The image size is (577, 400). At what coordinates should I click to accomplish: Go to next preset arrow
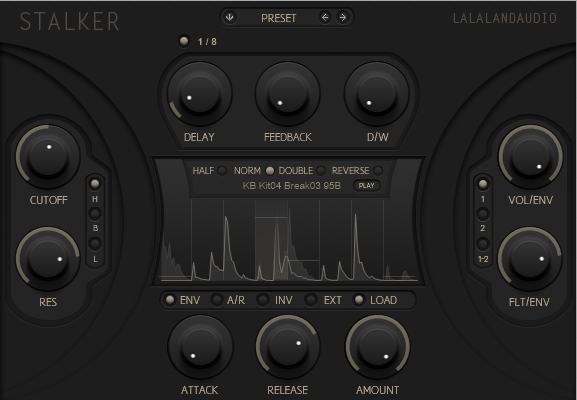[x=343, y=17]
